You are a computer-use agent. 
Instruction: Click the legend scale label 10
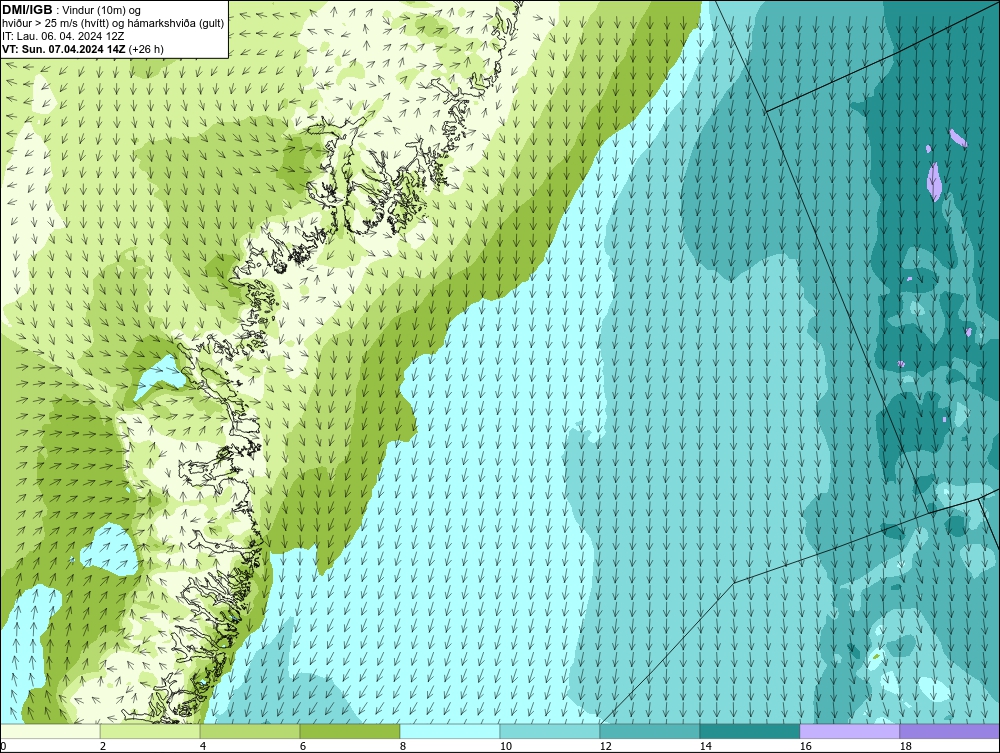coord(506,746)
